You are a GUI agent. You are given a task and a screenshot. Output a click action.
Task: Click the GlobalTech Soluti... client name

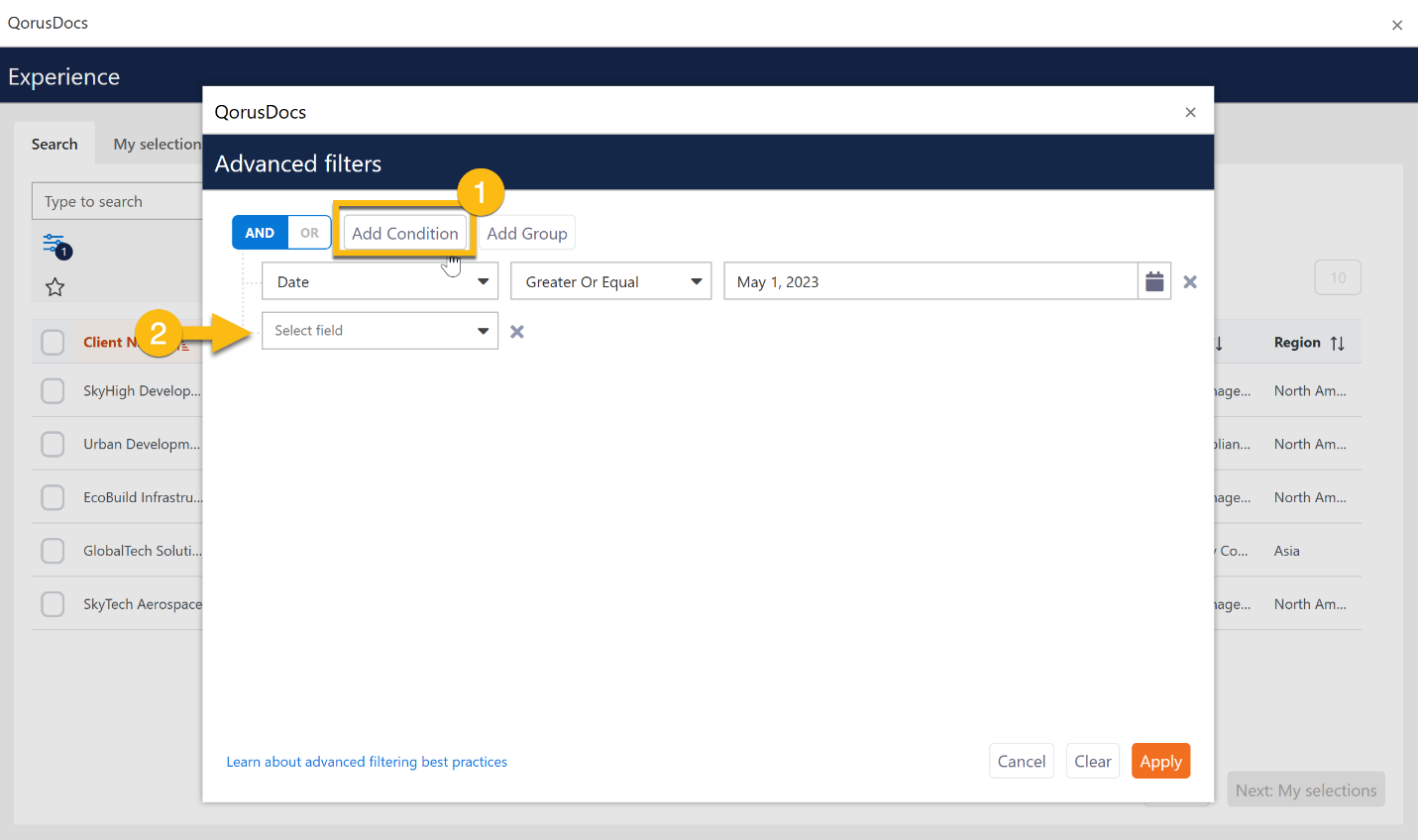143,551
